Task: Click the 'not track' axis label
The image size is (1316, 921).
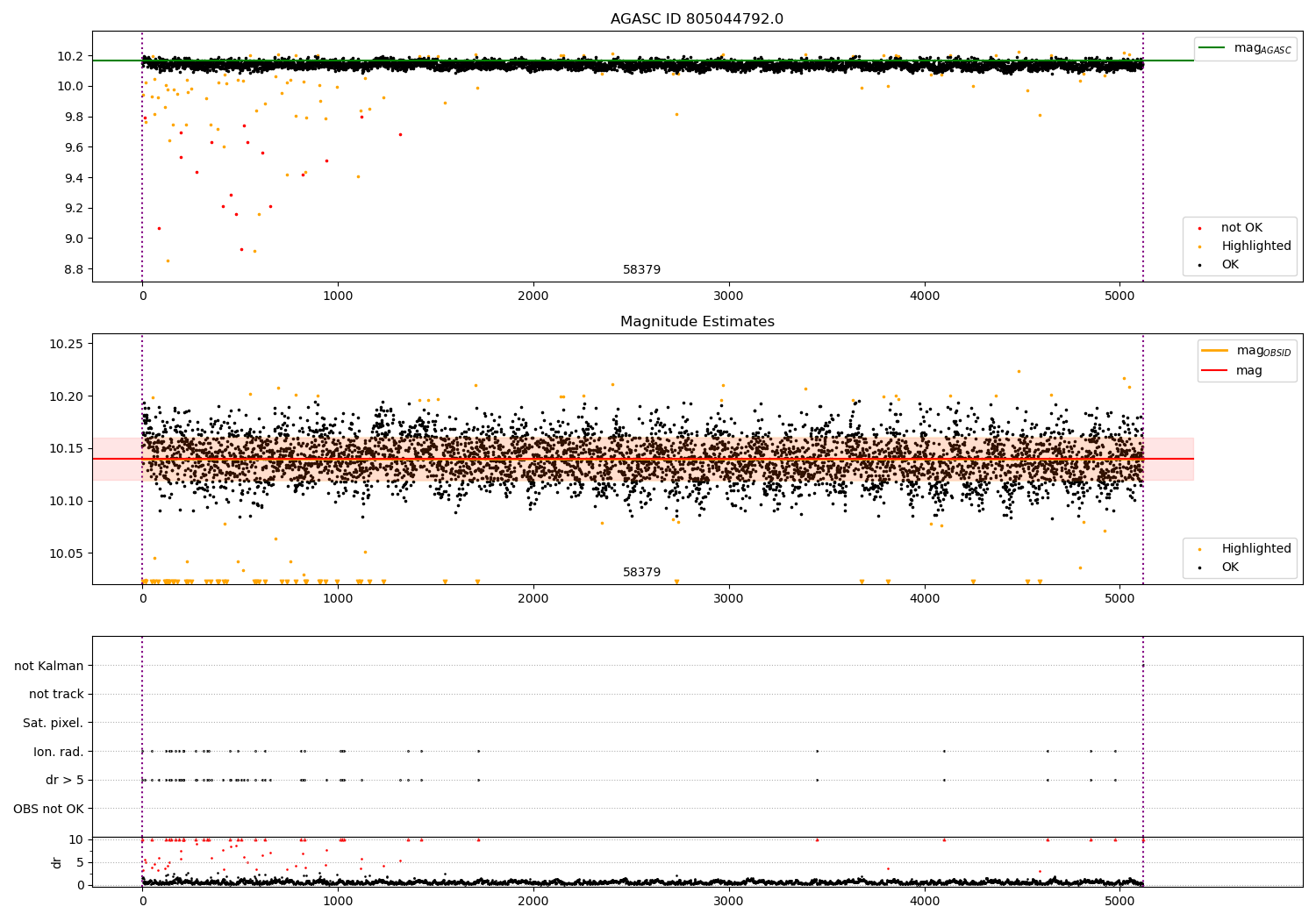Action: [x=56, y=695]
